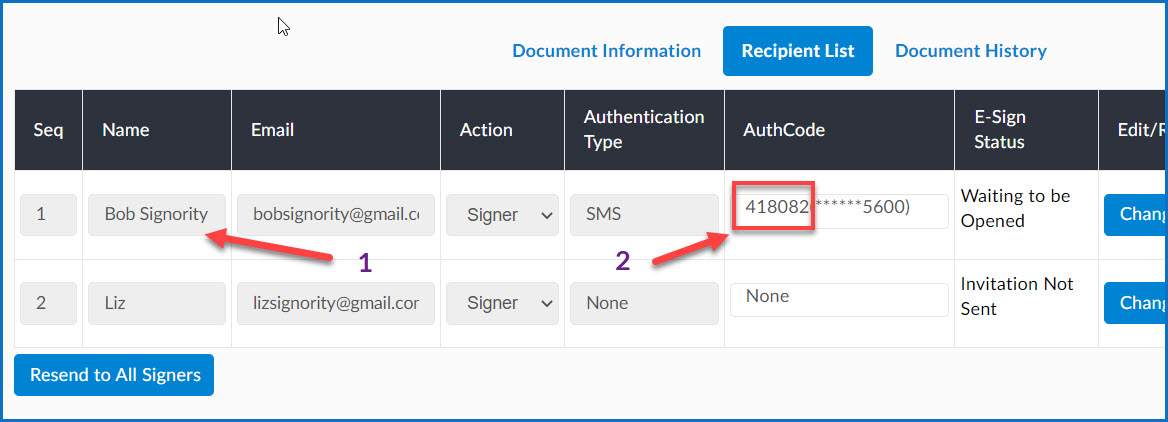Click the Bob Signority name field
Screen dimensions: 1168x422
tap(156, 215)
